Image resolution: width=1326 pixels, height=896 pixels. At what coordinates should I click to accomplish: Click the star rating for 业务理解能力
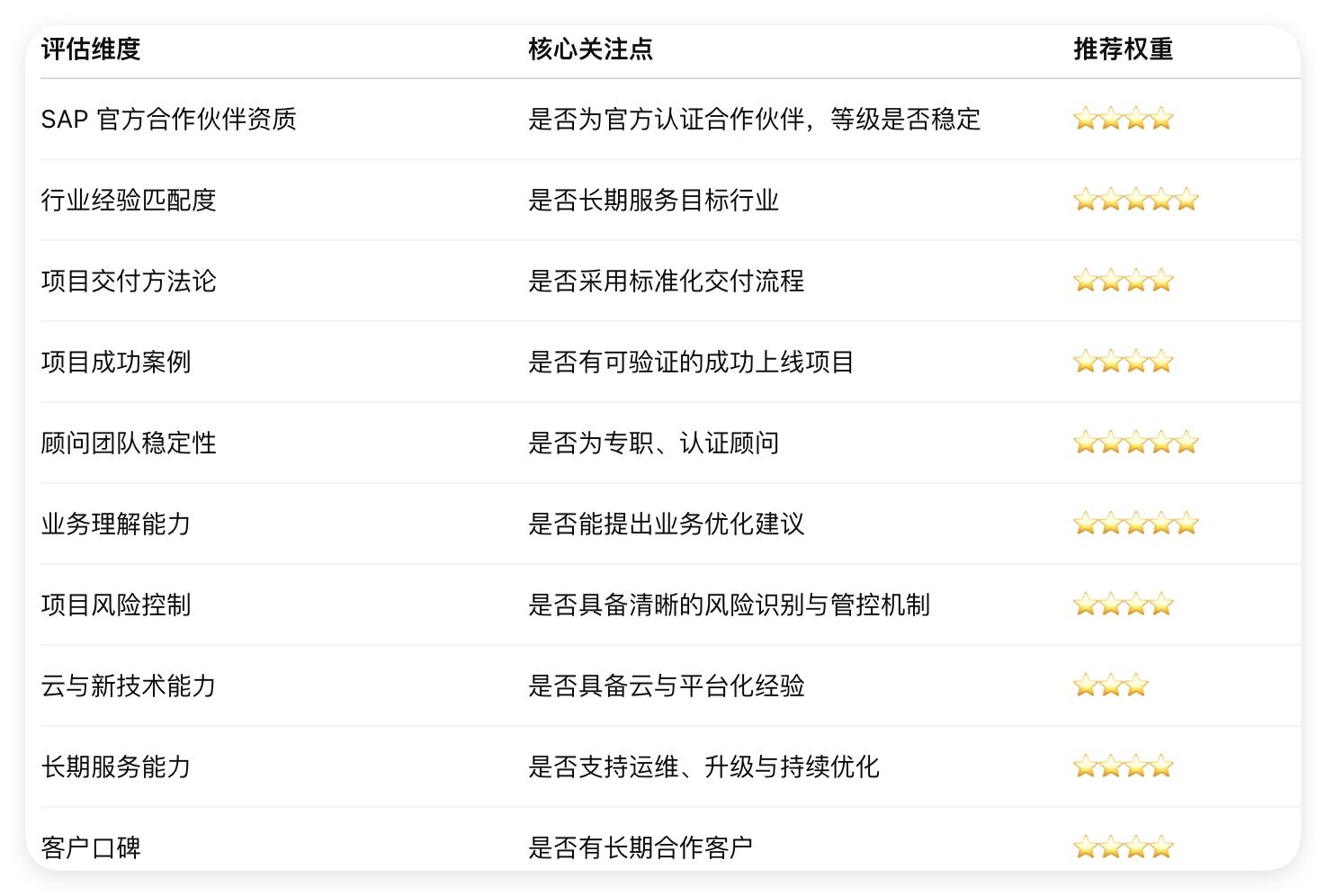coord(1136,524)
